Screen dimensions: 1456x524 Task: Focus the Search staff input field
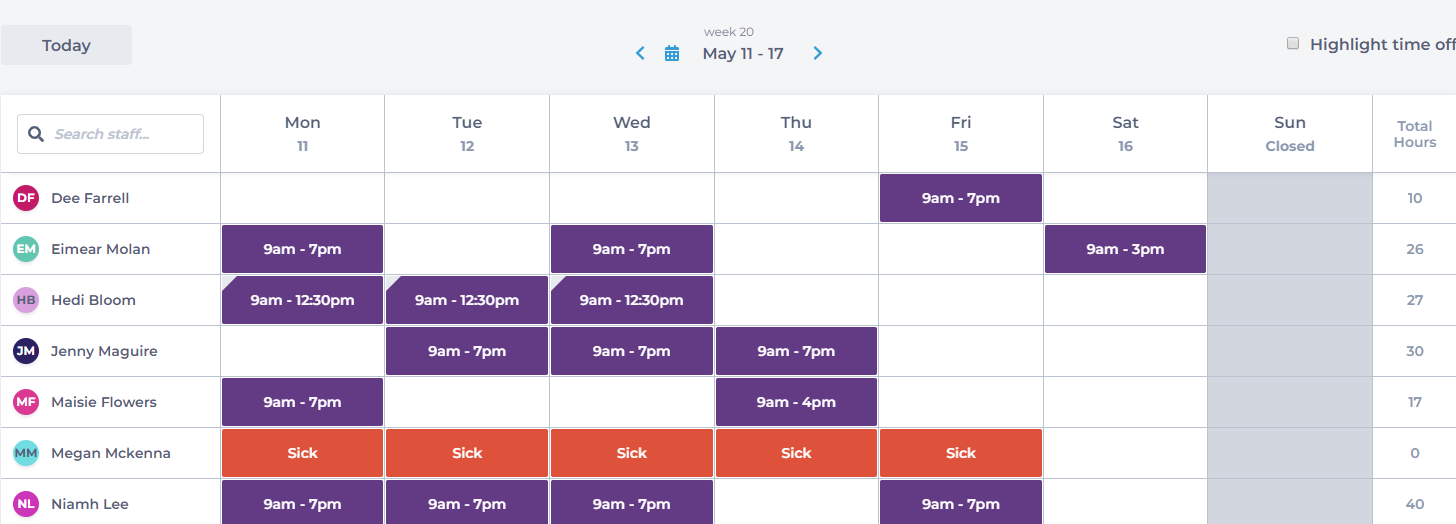[110, 134]
